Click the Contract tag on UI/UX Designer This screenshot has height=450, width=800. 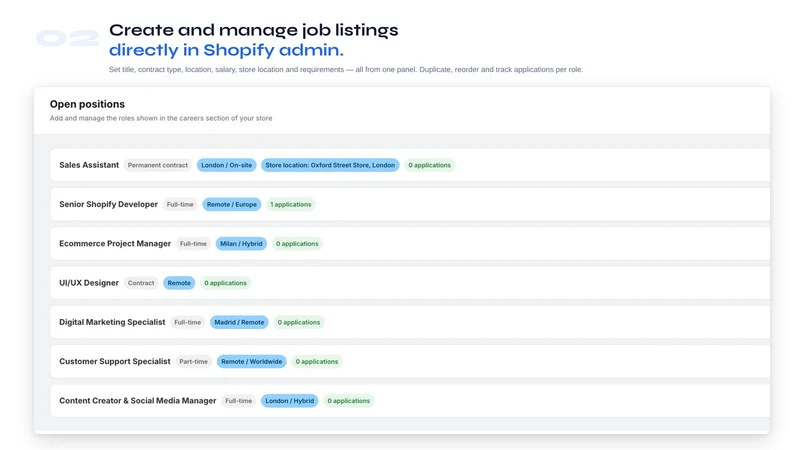141,283
